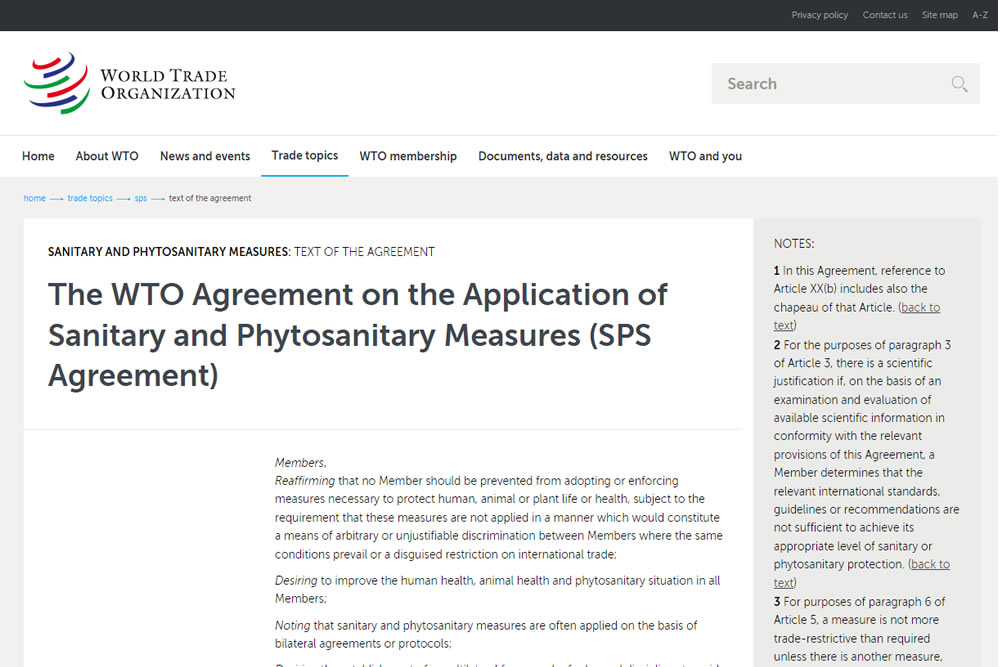
Task: Click the home breadcrumb link
Action: point(35,198)
